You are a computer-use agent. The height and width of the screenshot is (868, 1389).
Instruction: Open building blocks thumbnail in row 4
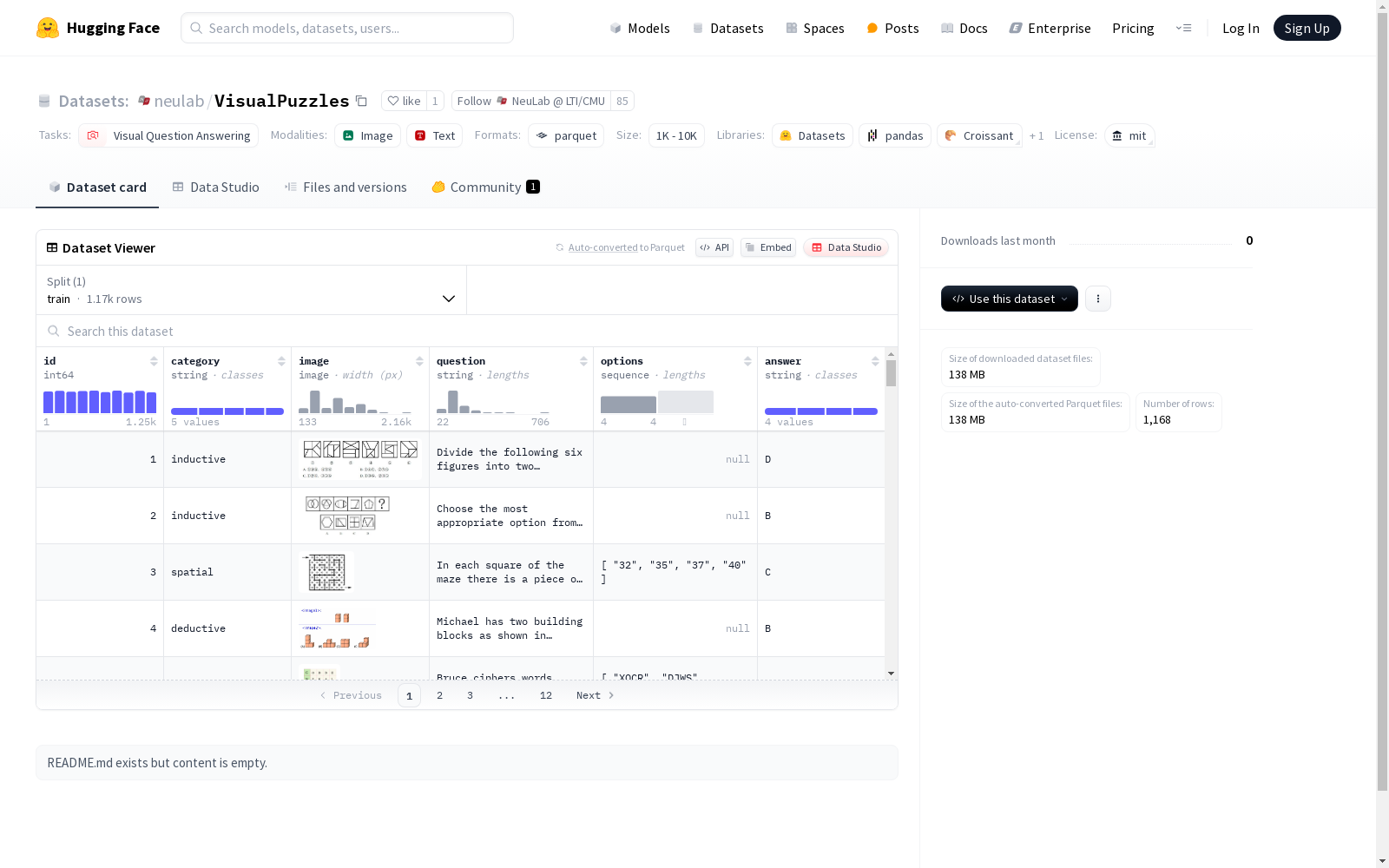[x=338, y=628]
